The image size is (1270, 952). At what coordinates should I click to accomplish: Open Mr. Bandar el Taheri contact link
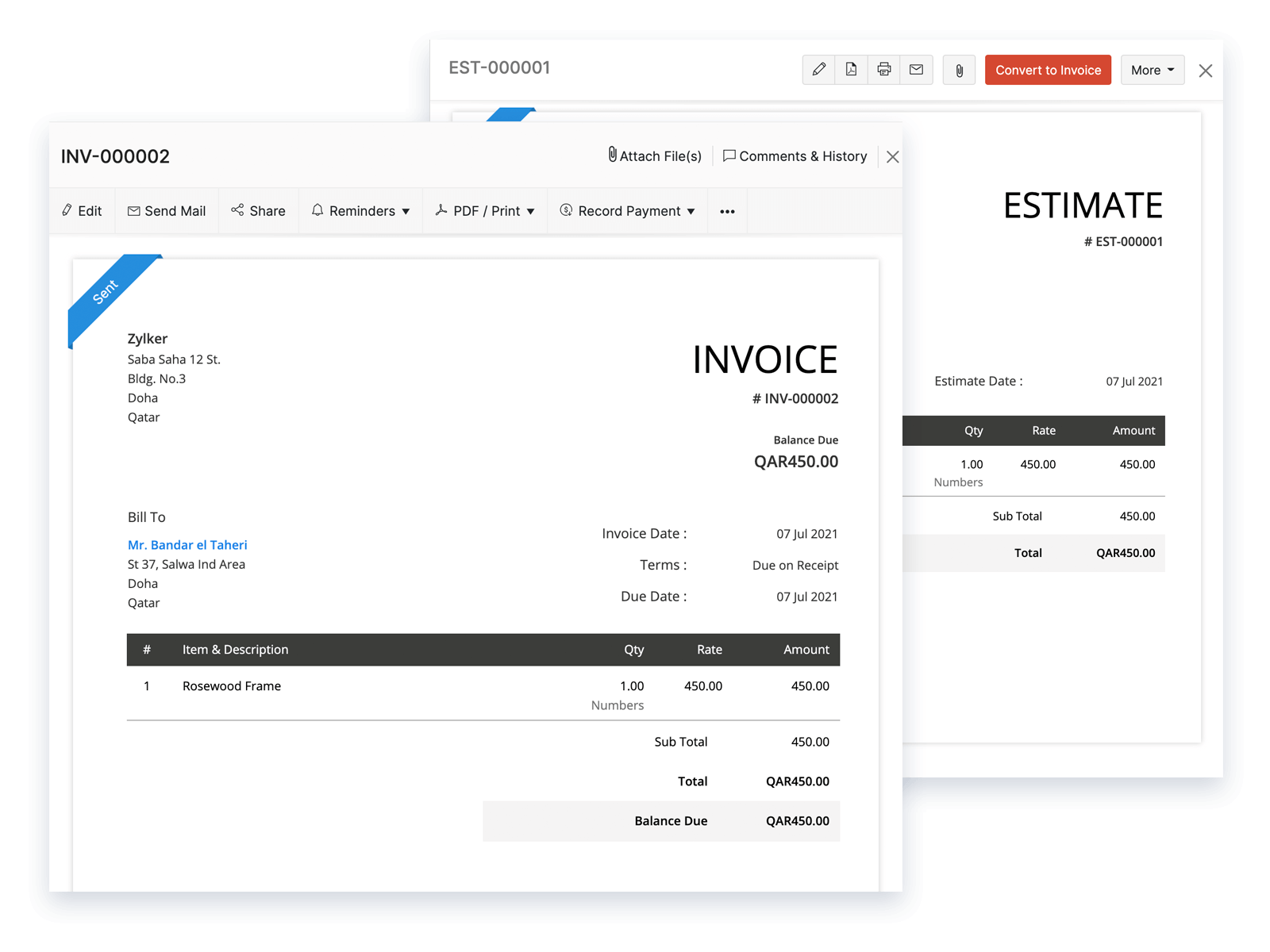click(187, 545)
